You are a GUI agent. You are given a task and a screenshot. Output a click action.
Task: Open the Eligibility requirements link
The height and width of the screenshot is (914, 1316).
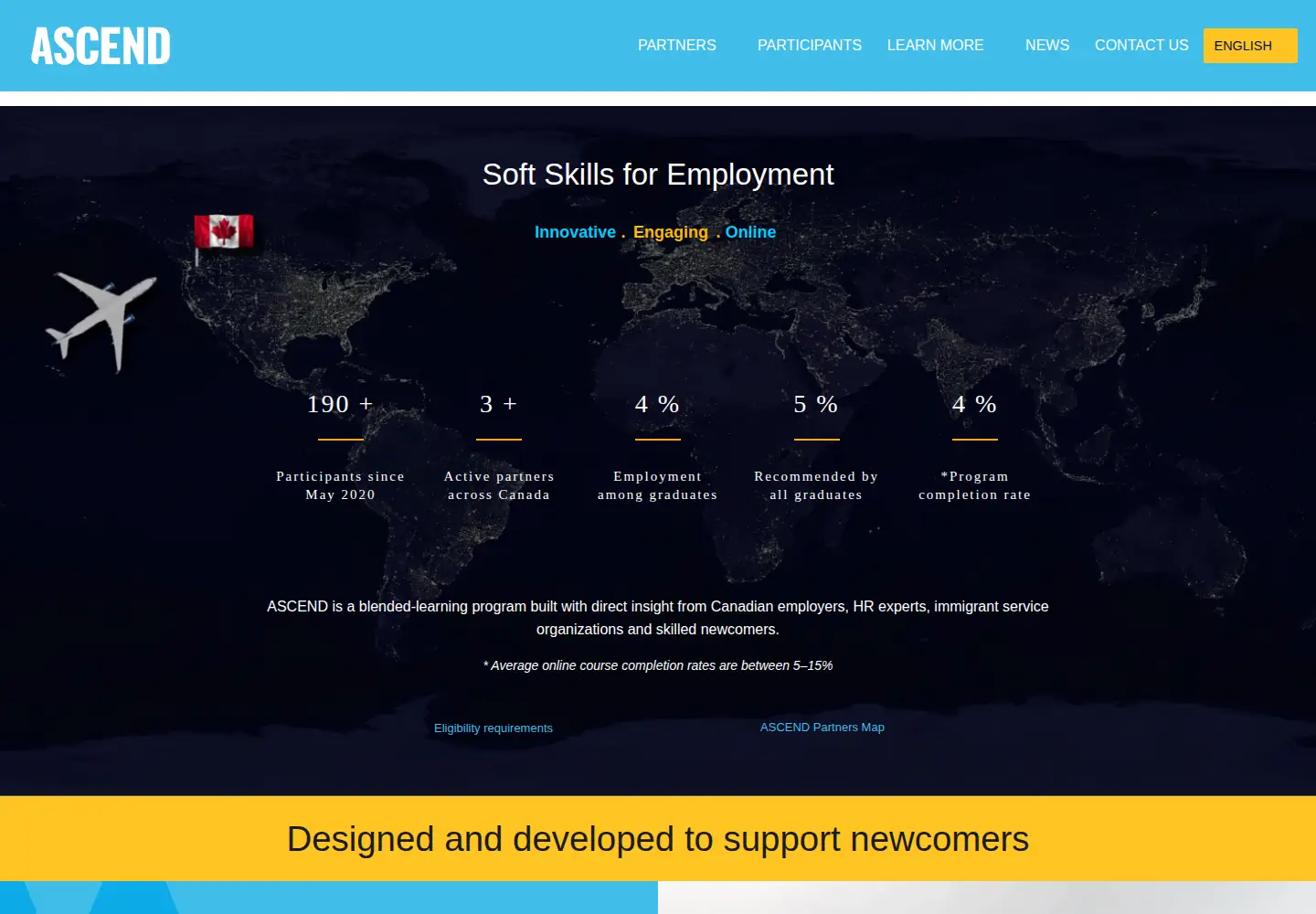click(x=493, y=728)
